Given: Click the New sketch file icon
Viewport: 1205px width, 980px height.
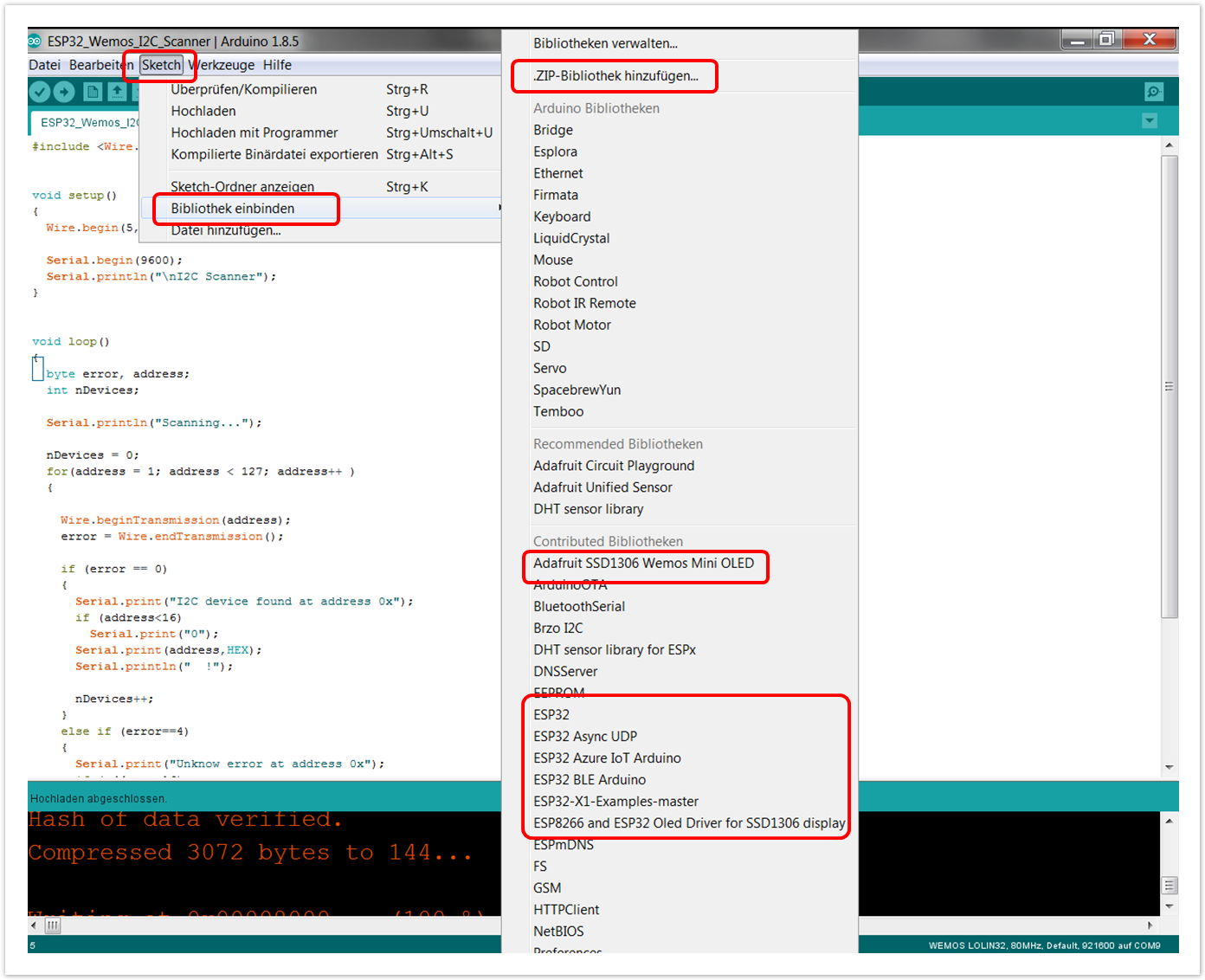Looking at the screenshot, I should pos(93,92).
